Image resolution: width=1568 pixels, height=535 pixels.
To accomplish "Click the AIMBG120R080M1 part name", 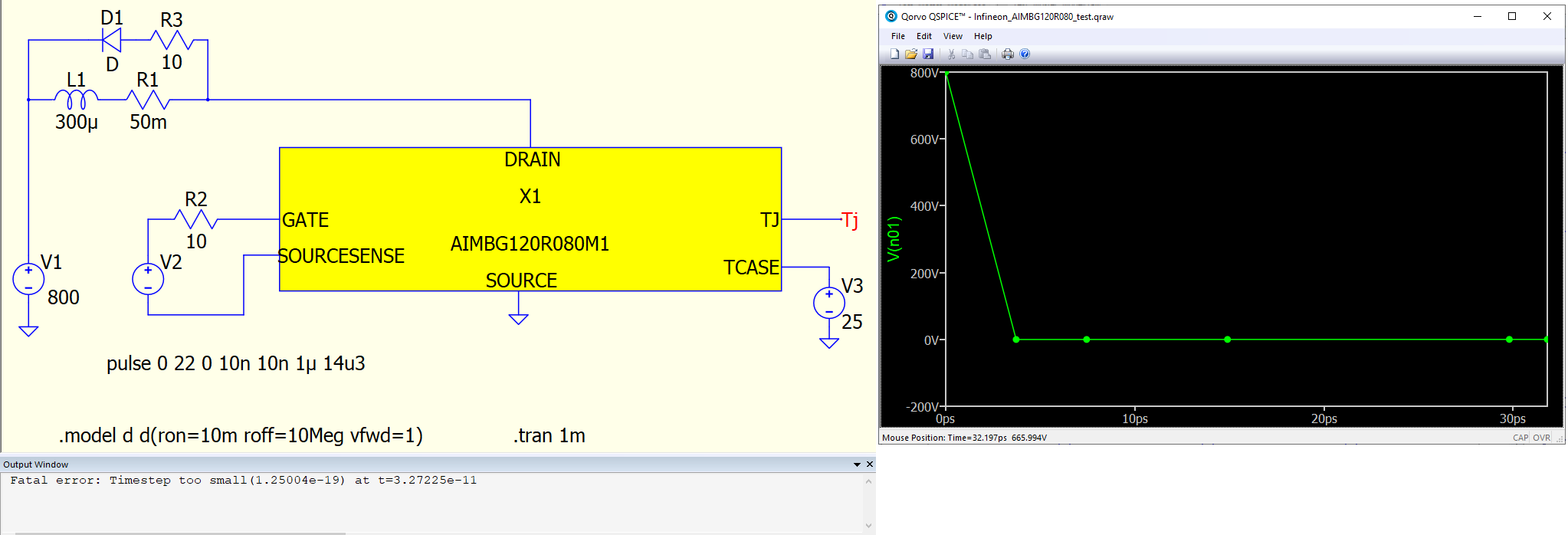I will pos(530,244).
